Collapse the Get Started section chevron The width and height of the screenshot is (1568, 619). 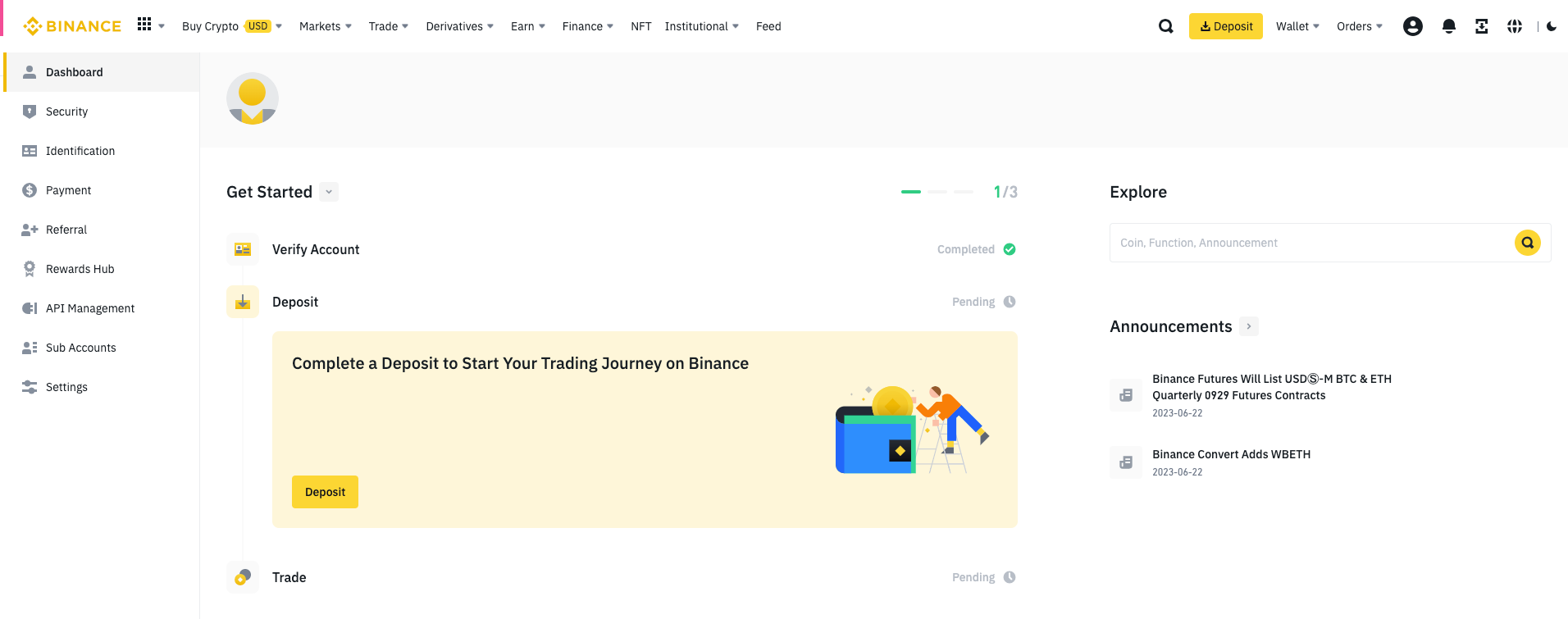coord(329,192)
